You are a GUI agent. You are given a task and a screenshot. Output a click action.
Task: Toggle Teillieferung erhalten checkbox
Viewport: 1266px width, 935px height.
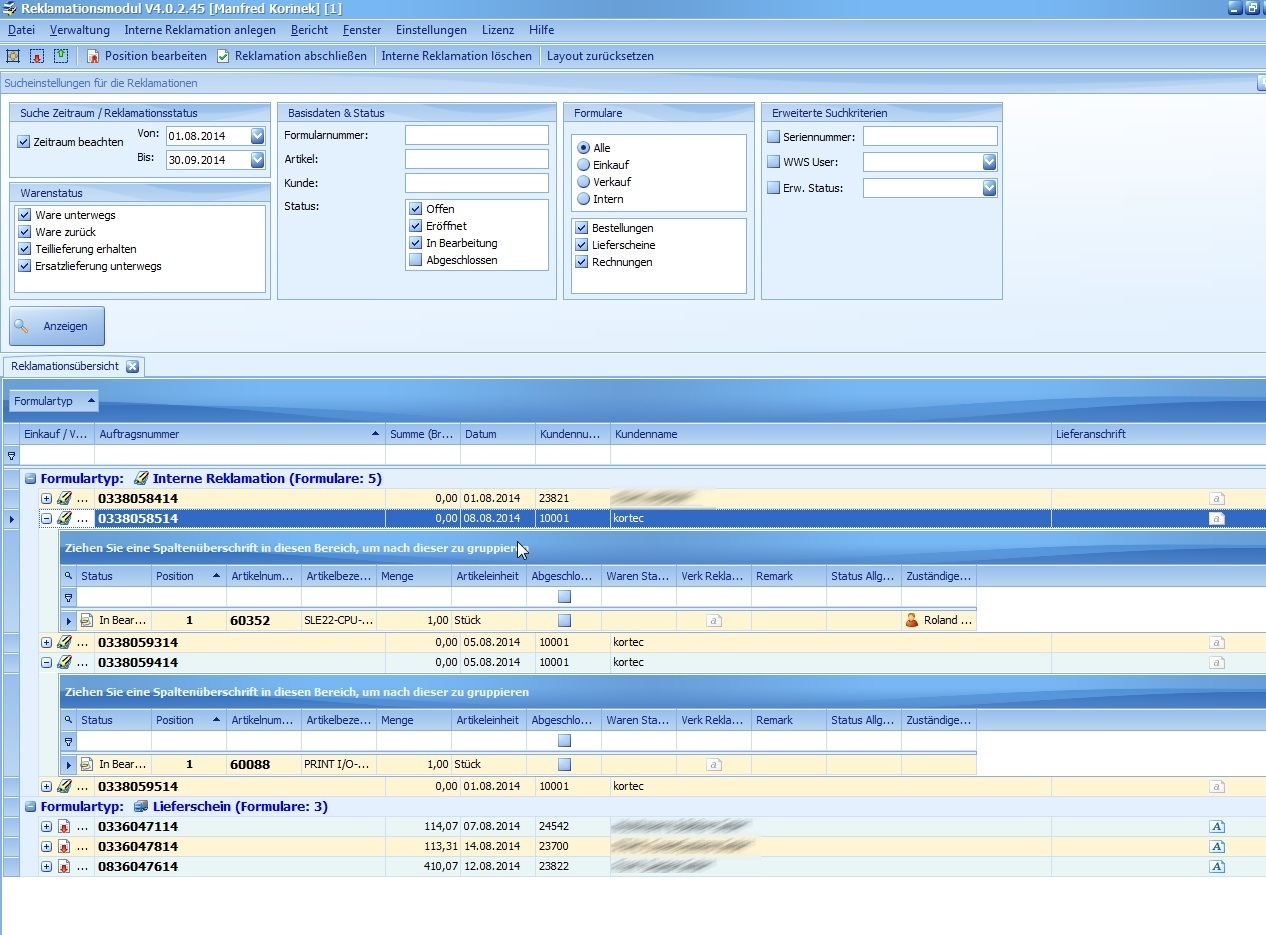point(25,249)
